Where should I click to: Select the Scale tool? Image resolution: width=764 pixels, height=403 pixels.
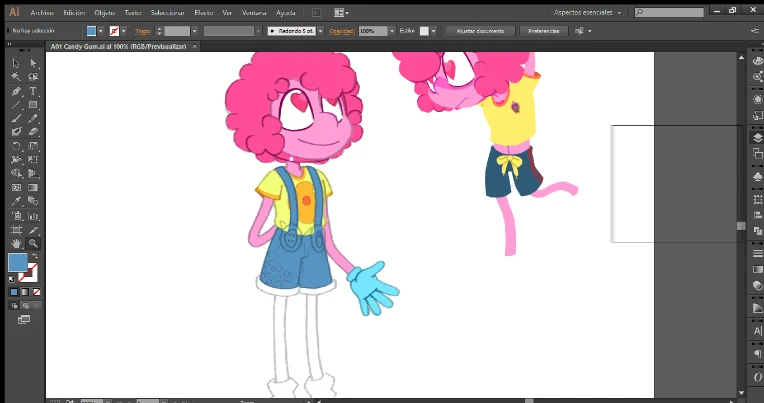click(33, 146)
